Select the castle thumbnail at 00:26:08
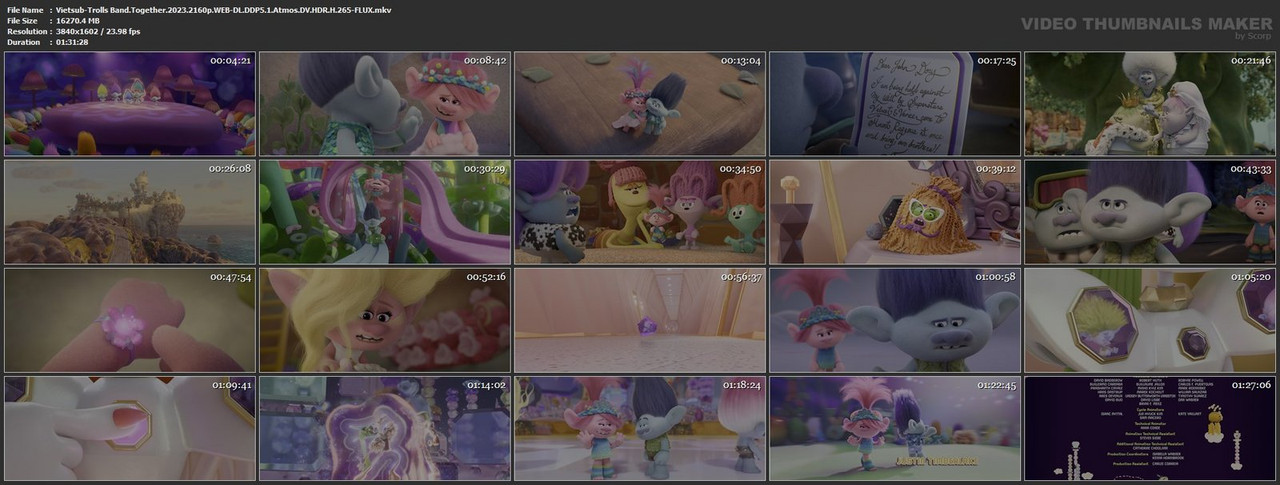 (130, 212)
